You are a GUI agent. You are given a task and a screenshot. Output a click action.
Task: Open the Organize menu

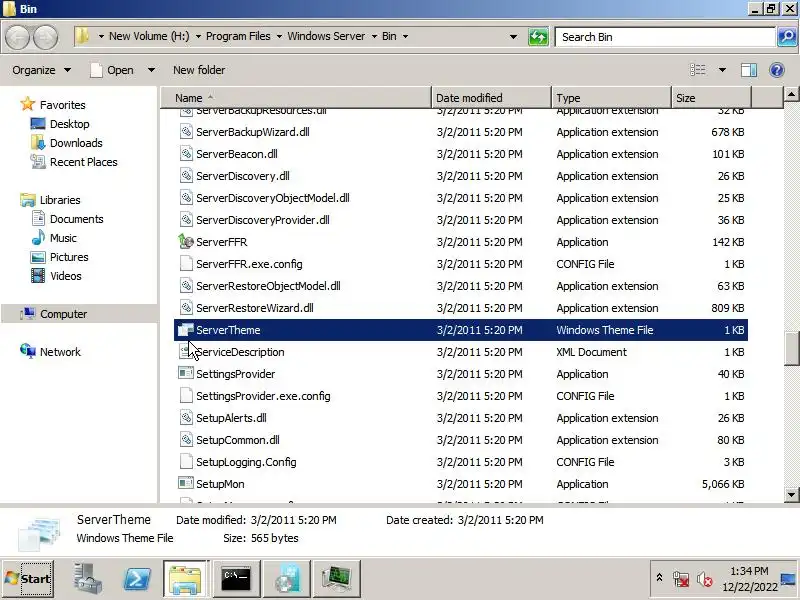42,70
